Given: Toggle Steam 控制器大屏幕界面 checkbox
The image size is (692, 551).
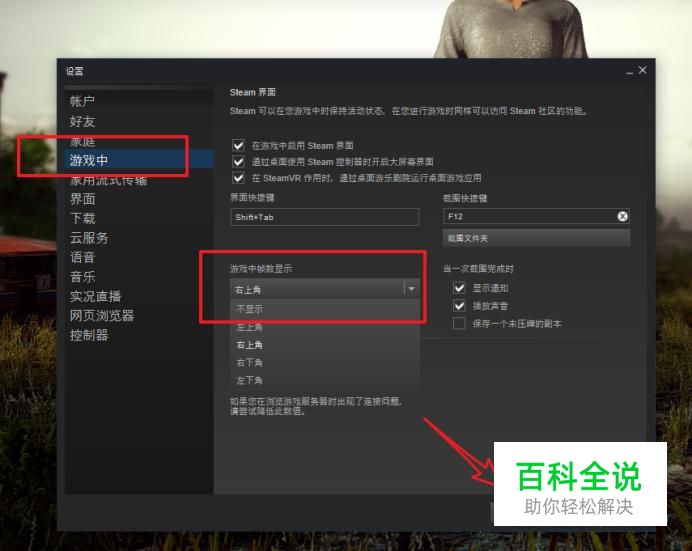Looking at the screenshot, I should point(238,161).
